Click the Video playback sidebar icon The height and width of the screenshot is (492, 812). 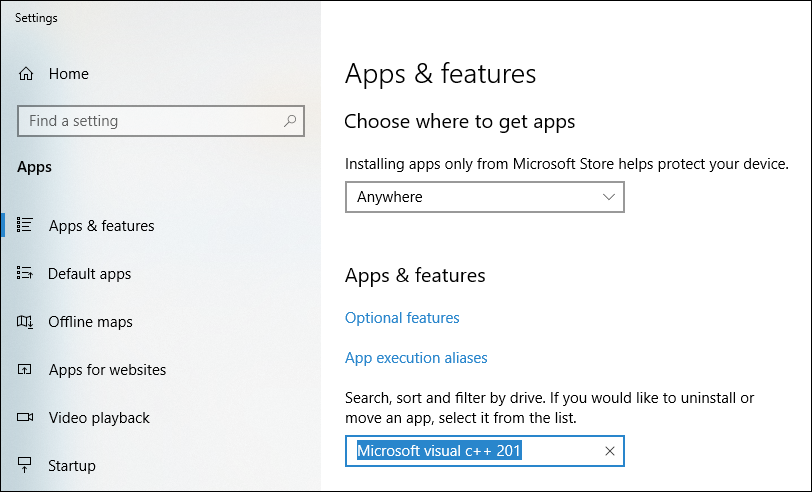(x=26, y=418)
